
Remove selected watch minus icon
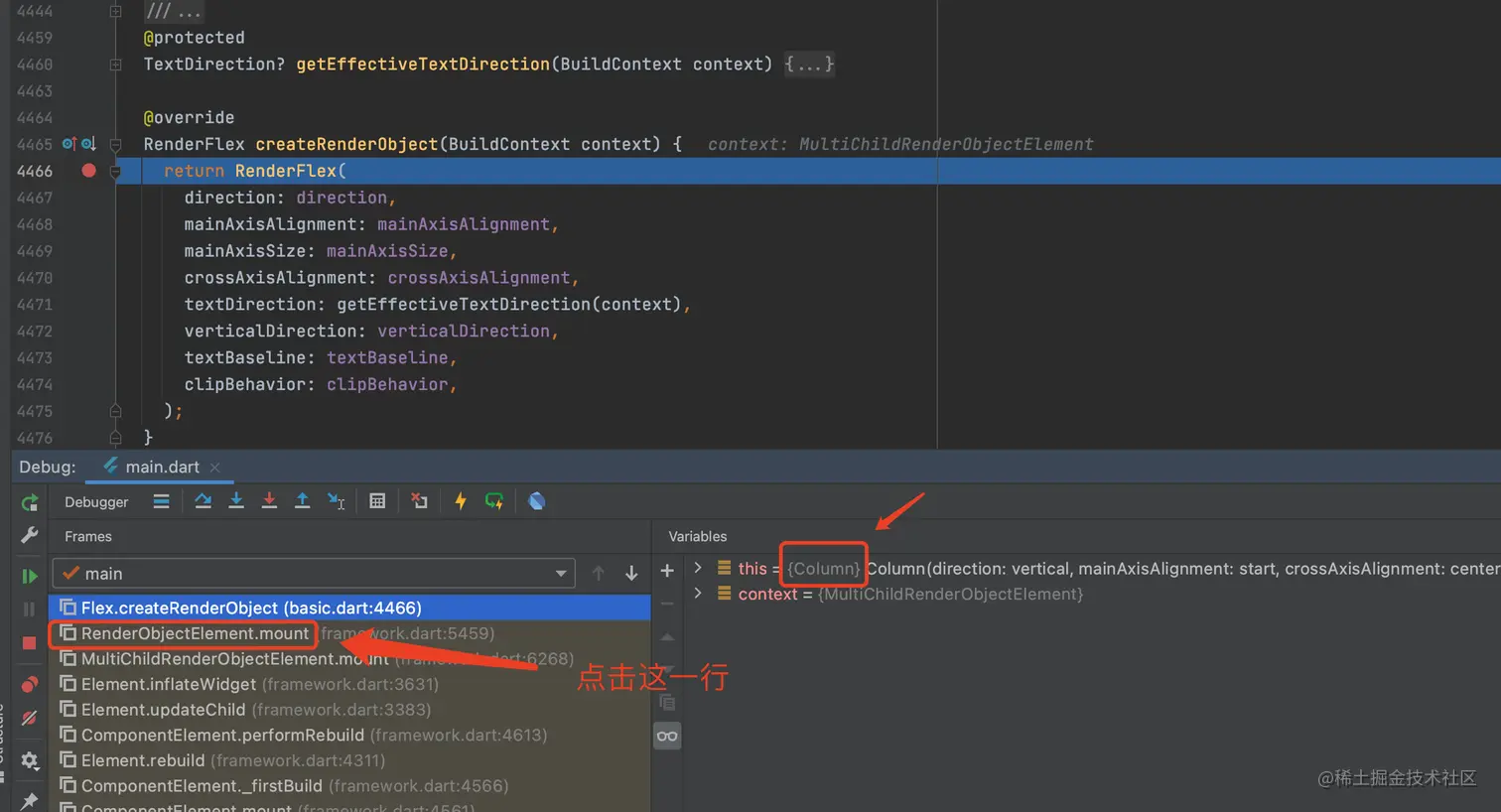pyautogui.click(x=667, y=604)
